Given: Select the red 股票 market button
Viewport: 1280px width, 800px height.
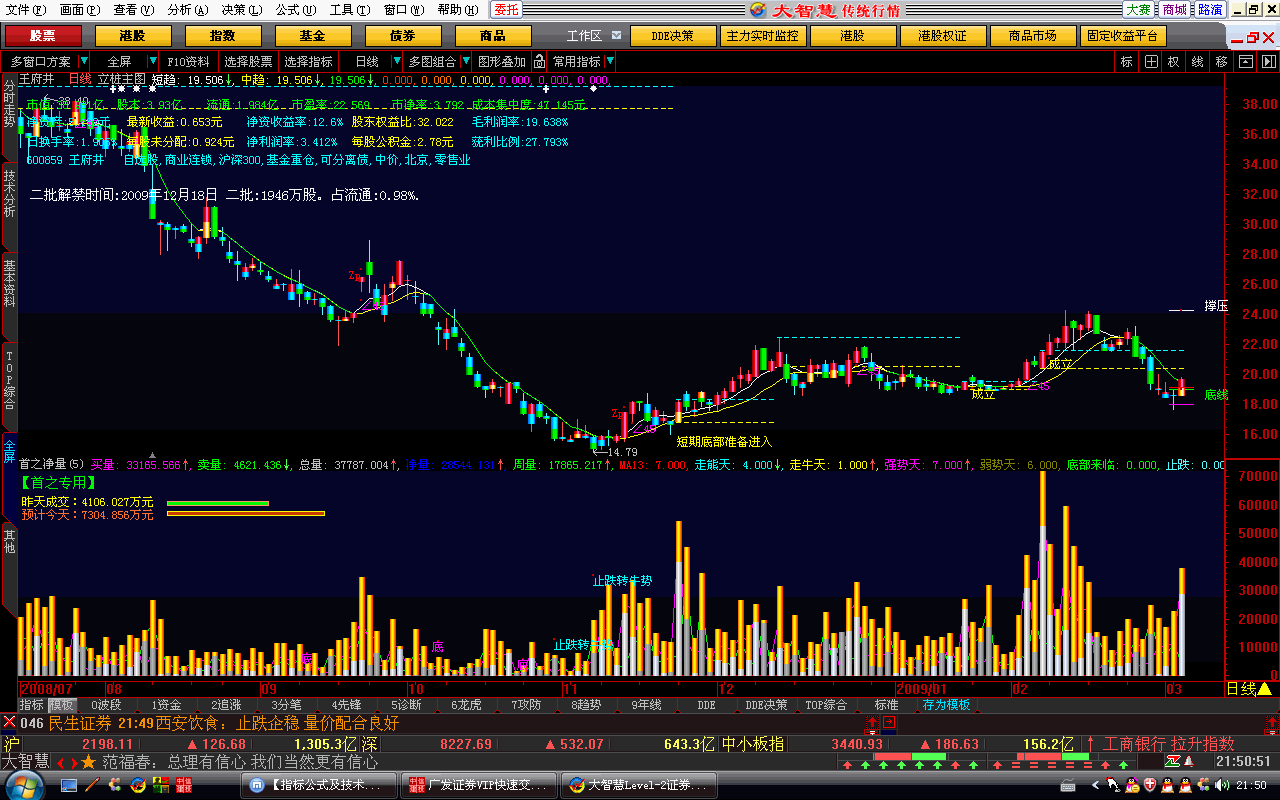Looking at the screenshot, I should [x=43, y=36].
